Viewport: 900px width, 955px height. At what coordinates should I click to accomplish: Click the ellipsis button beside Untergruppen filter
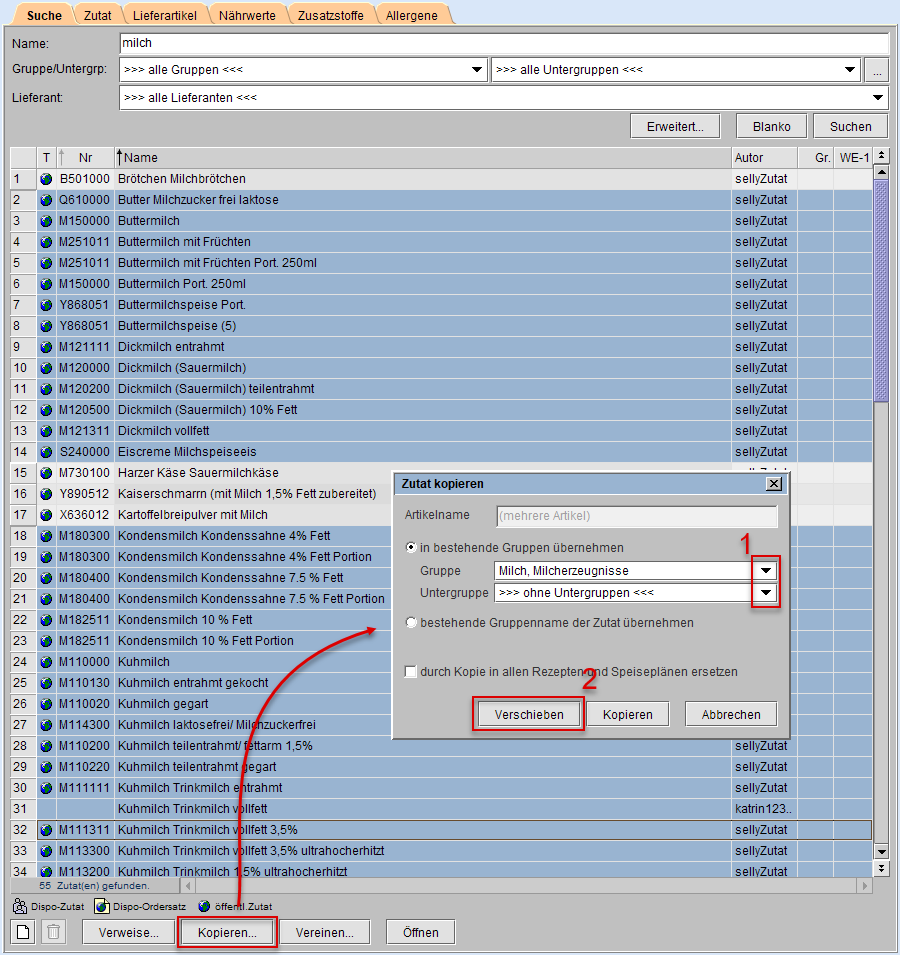(876, 71)
